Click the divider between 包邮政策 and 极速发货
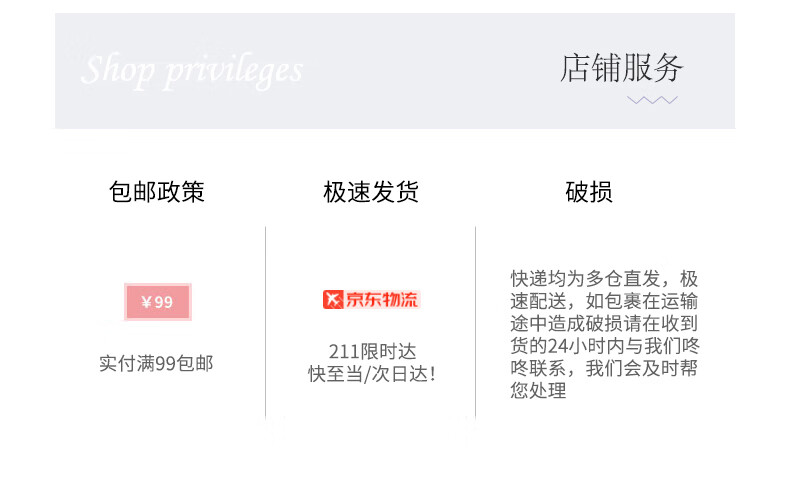The height and width of the screenshot is (484, 790). pos(266,322)
